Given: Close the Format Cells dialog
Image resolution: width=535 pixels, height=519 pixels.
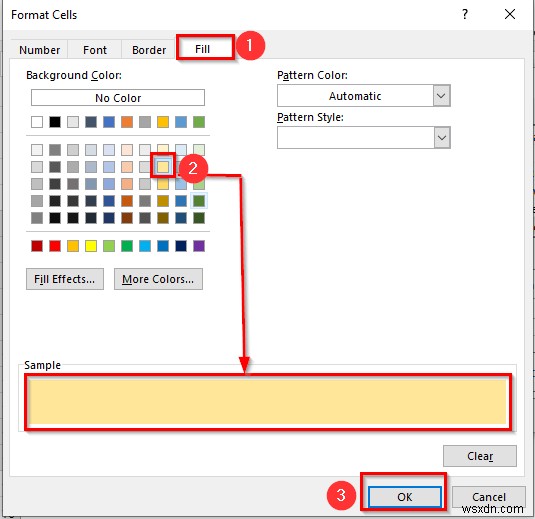Looking at the screenshot, I should (x=510, y=14).
